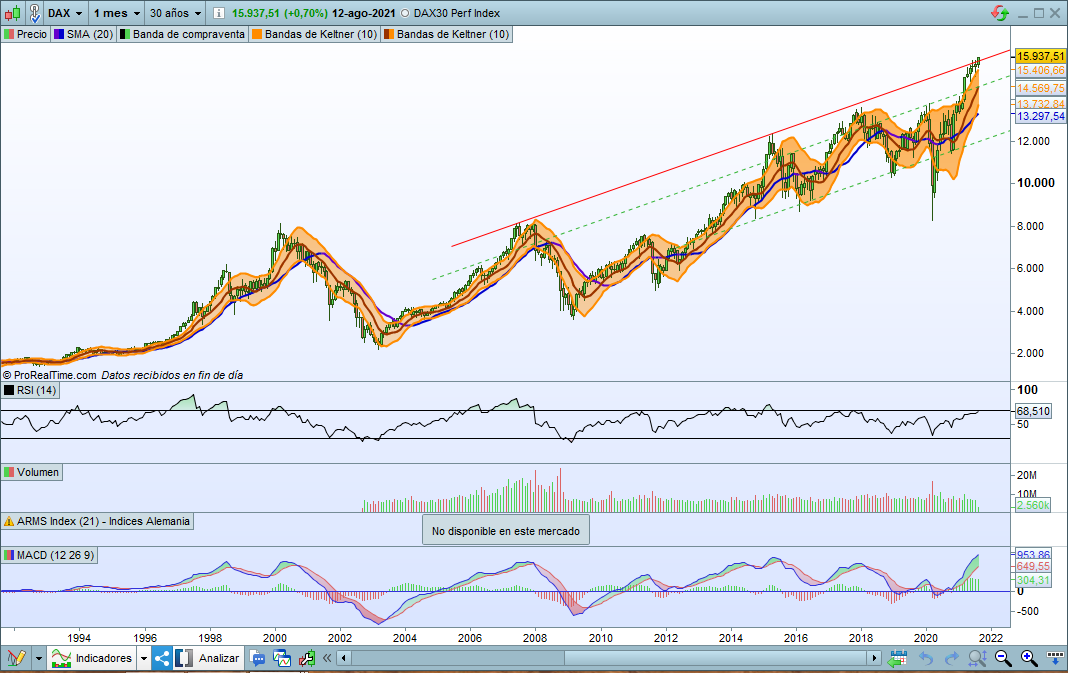Viewport: 1068px width, 673px height.
Task: Toggle the SMA (20) legend item
Action: tap(83, 34)
